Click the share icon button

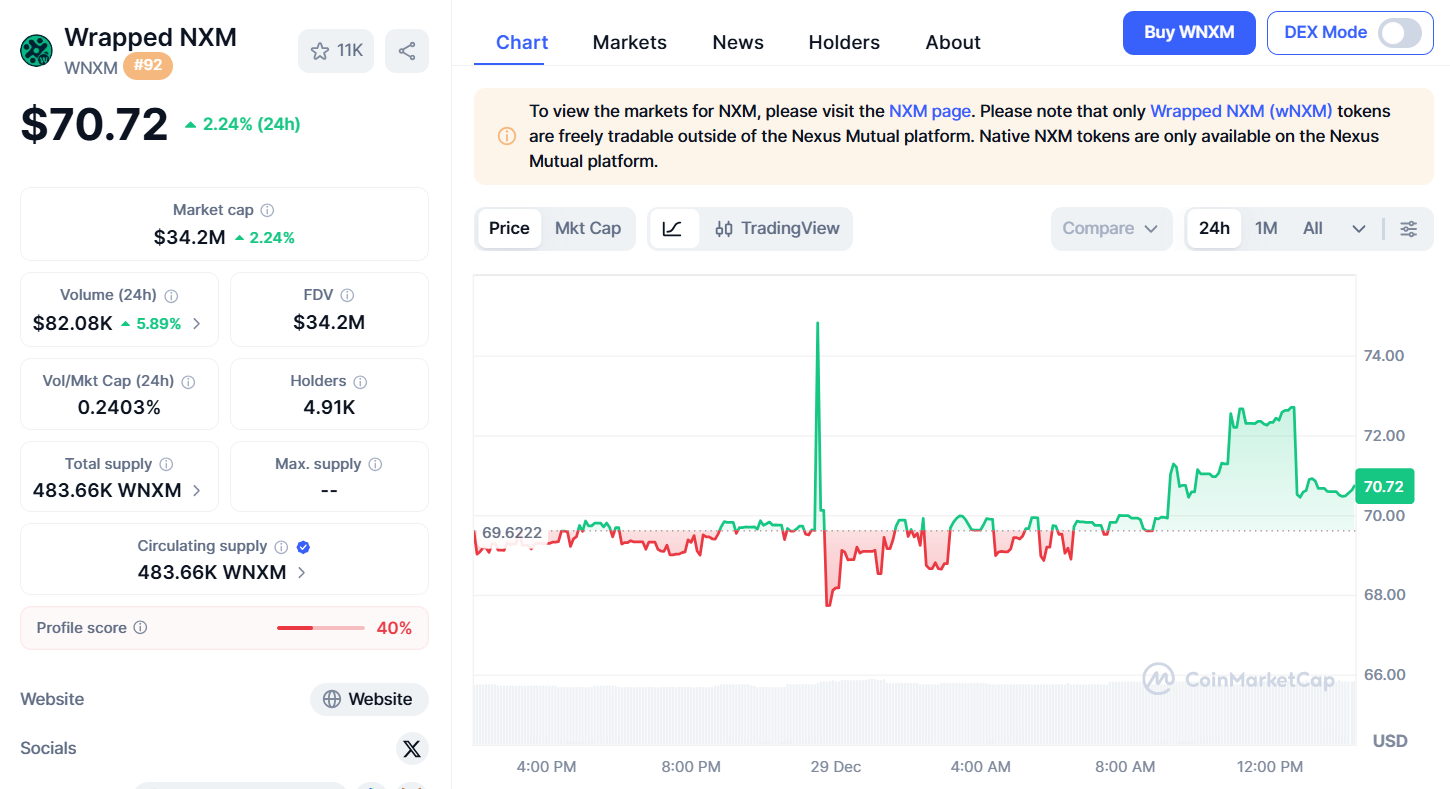(407, 51)
